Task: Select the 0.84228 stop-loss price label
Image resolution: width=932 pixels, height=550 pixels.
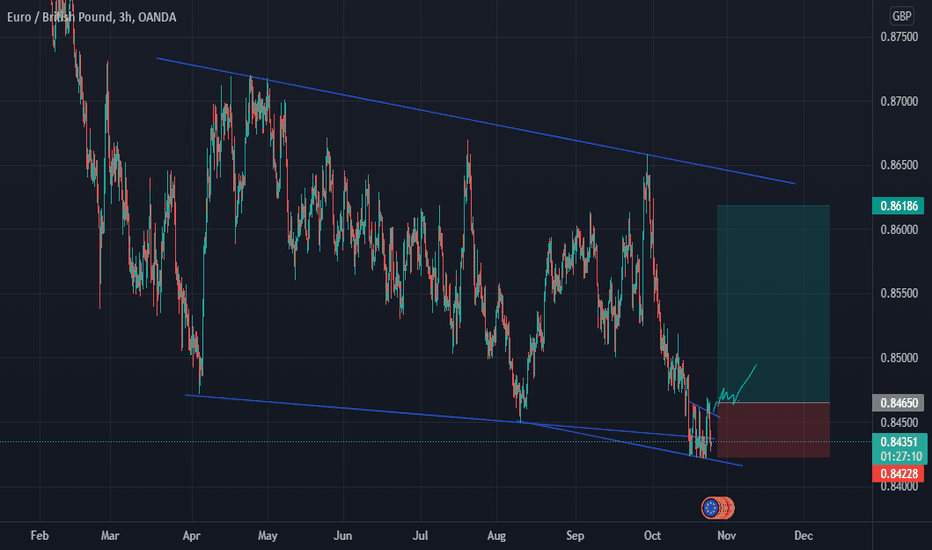Action: pos(898,474)
